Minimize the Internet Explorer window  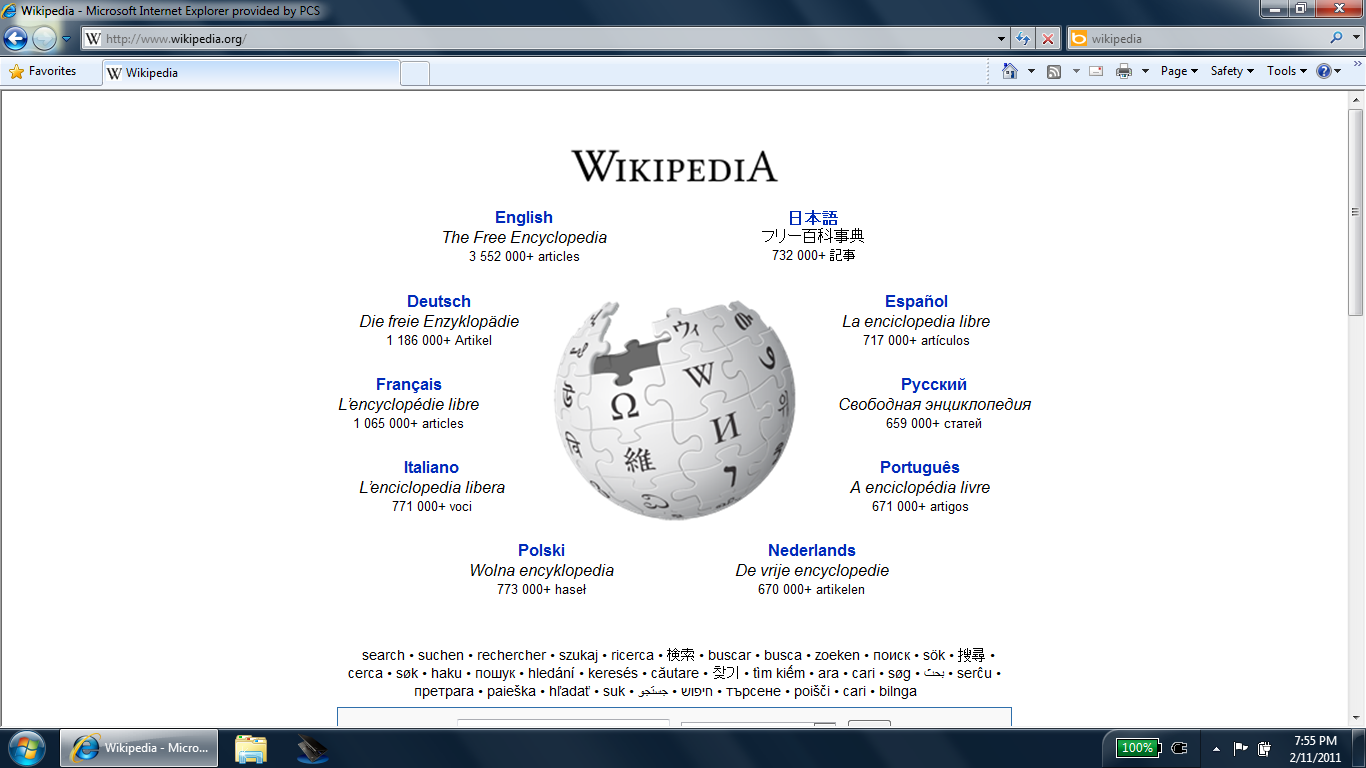[1273, 9]
